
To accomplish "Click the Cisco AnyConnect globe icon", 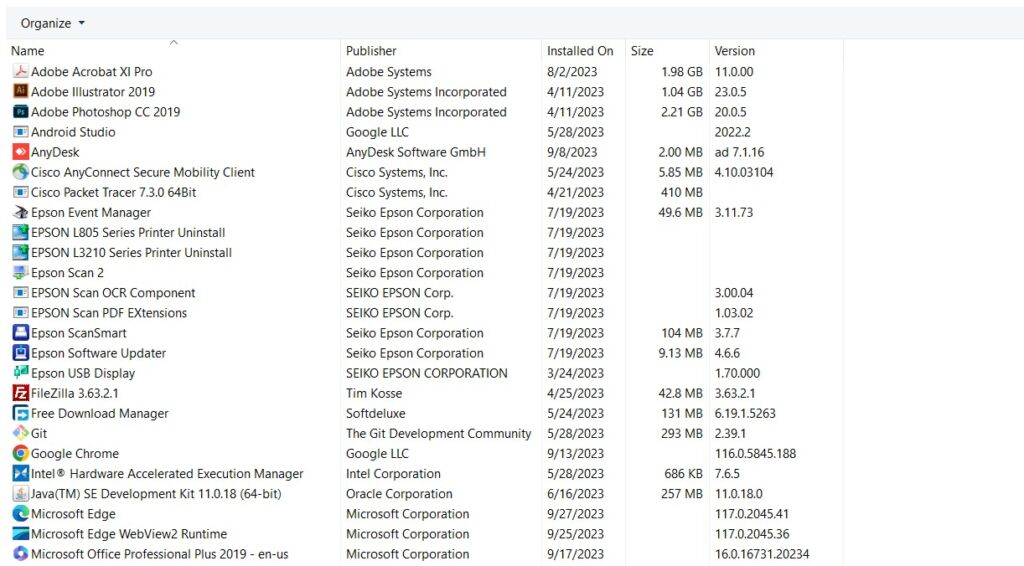I will coord(21,172).
